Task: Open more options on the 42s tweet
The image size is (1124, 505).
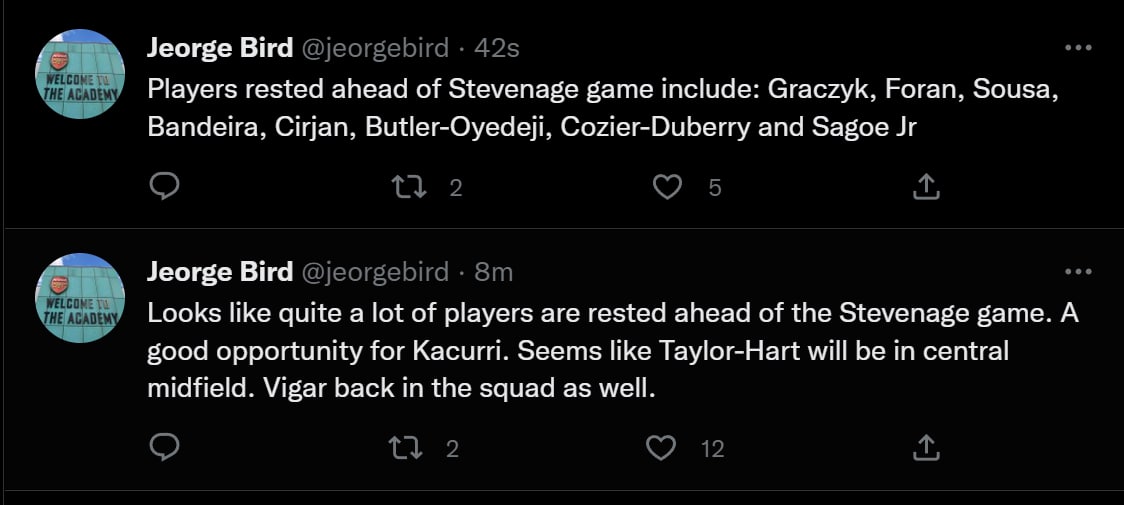Action: click(x=1077, y=48)
